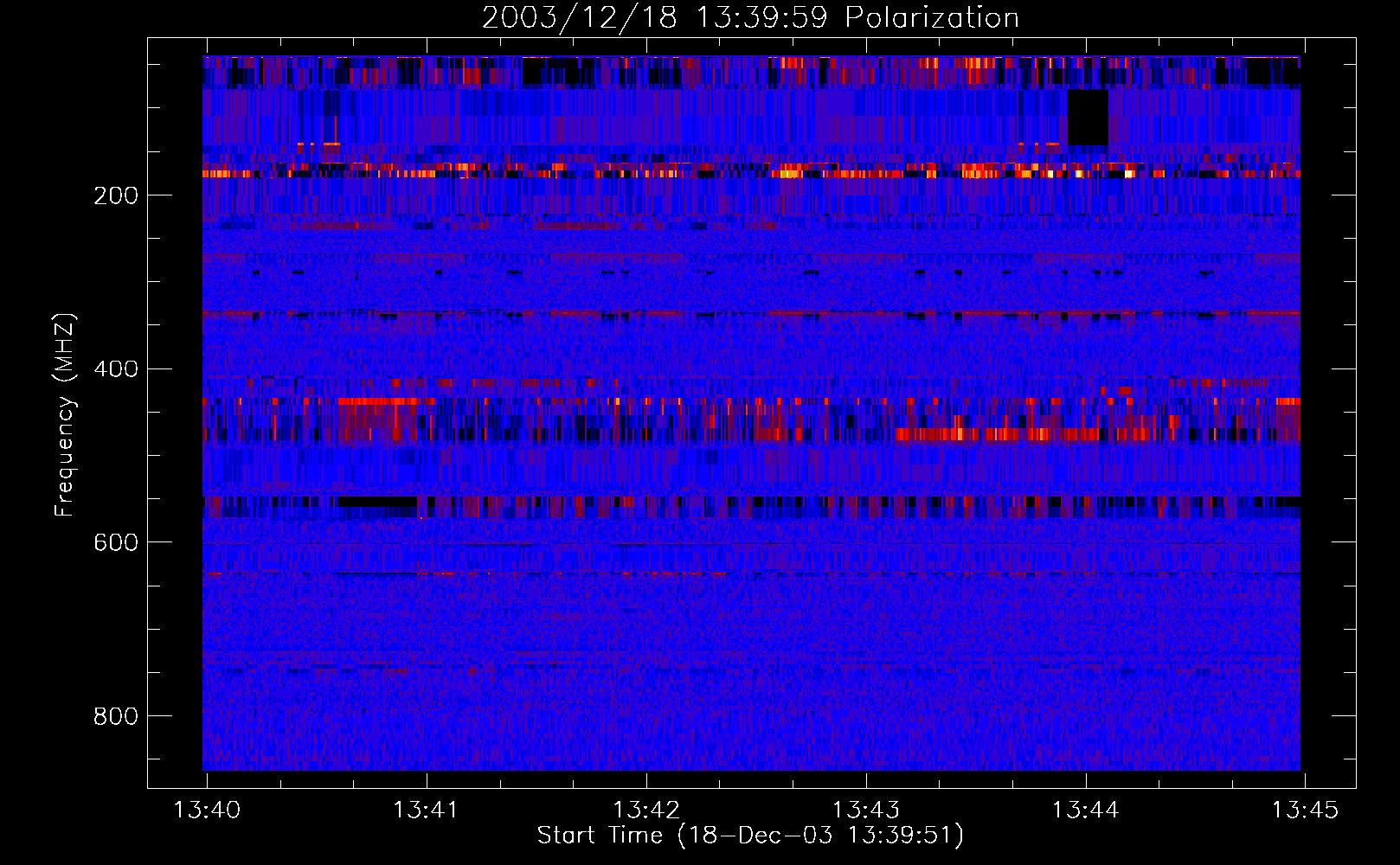
Task: Click the "Frequency (MHZ)" axis label
Action: (65, 414)
